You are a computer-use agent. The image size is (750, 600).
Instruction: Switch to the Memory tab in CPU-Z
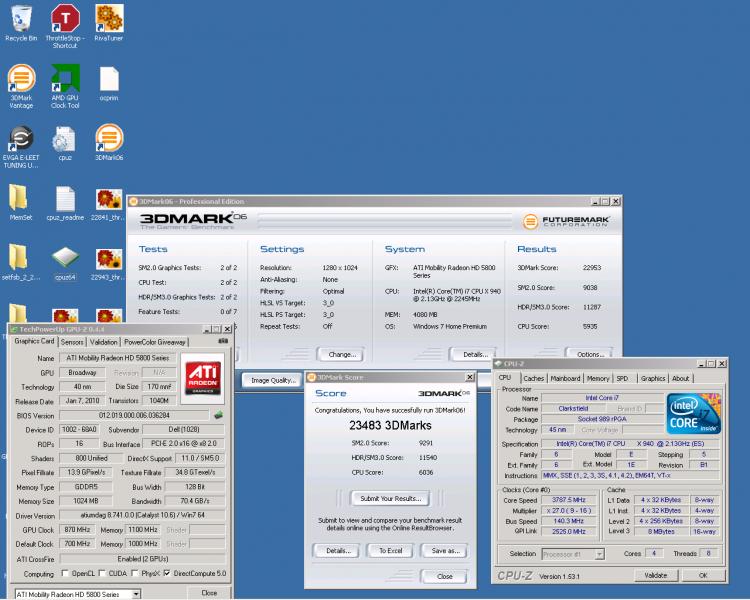(598, 378)
